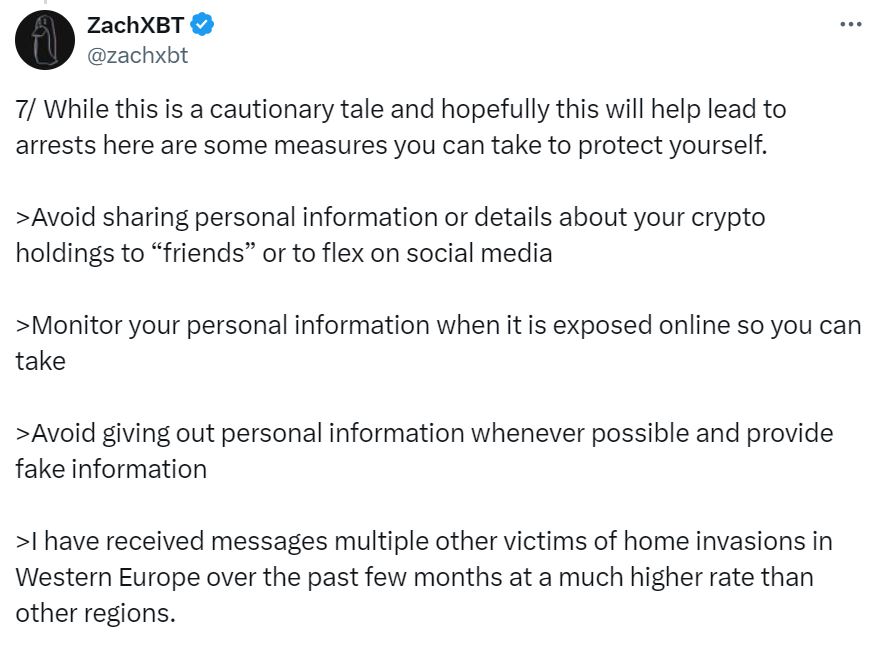Image resolution: width=871 pixels, height=648 pixels.
Task: Click the words 'Western Europe'
Action: pyautogui.click(x=108, y=577)
